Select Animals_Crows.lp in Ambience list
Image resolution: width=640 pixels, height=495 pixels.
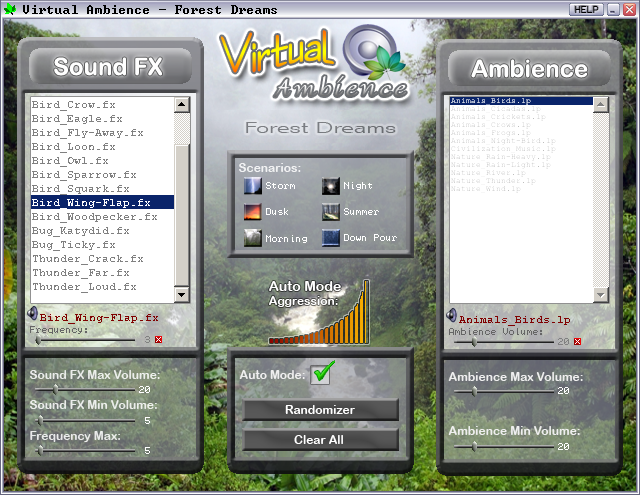(x=521, y=125)
